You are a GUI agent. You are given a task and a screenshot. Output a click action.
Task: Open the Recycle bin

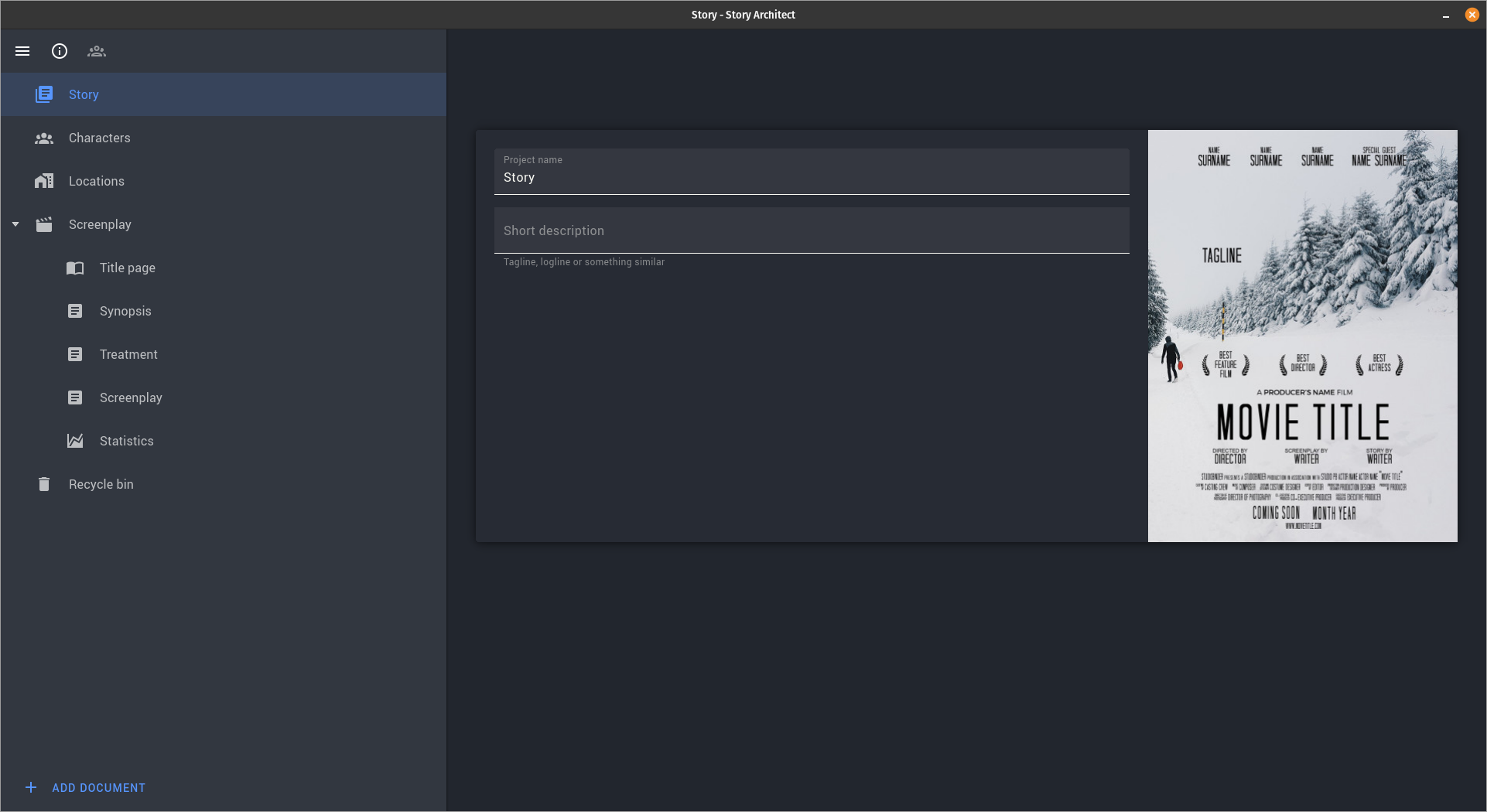(x=224, y=484)
